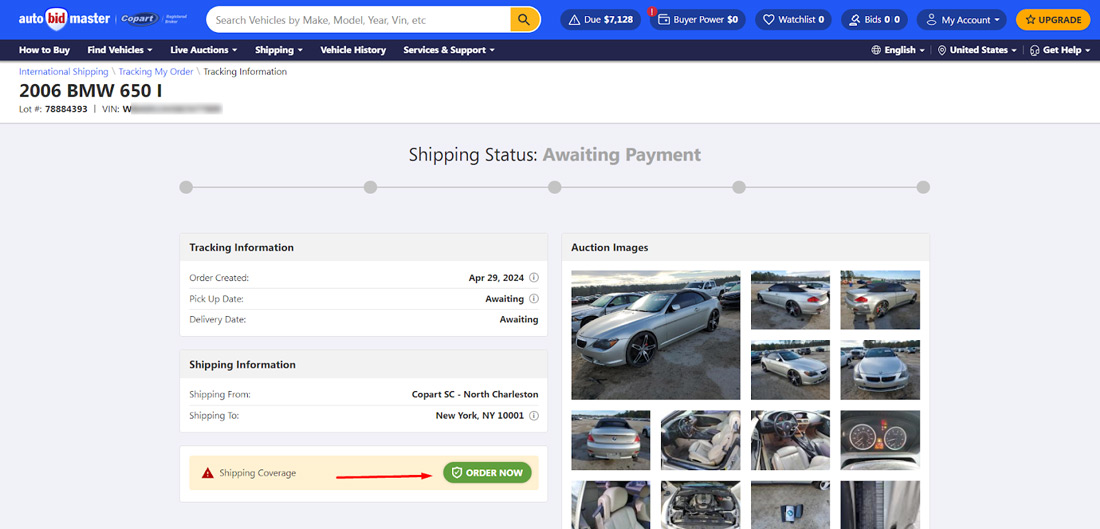Open the instrument cluster gauges thumbnail
Screen dimensions: 1100x529
click(880, 441)
